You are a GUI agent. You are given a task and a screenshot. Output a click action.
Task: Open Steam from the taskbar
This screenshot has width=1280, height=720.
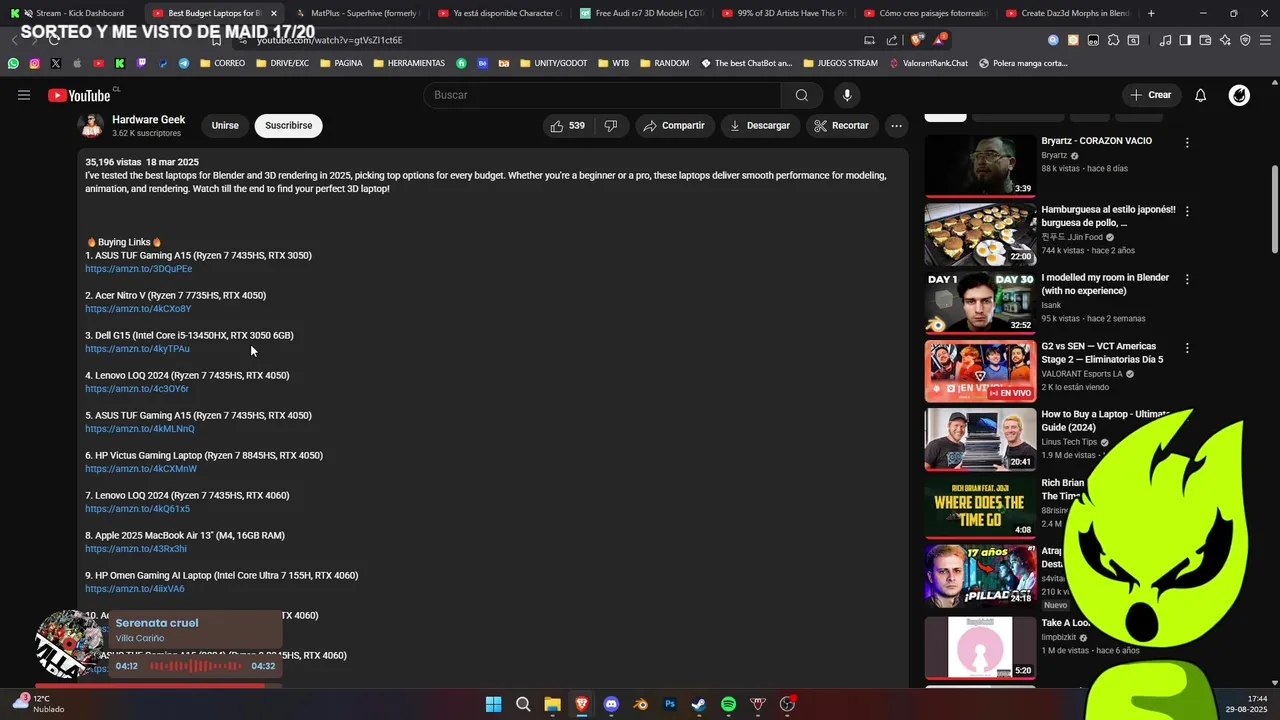click(x=699, y=704)
